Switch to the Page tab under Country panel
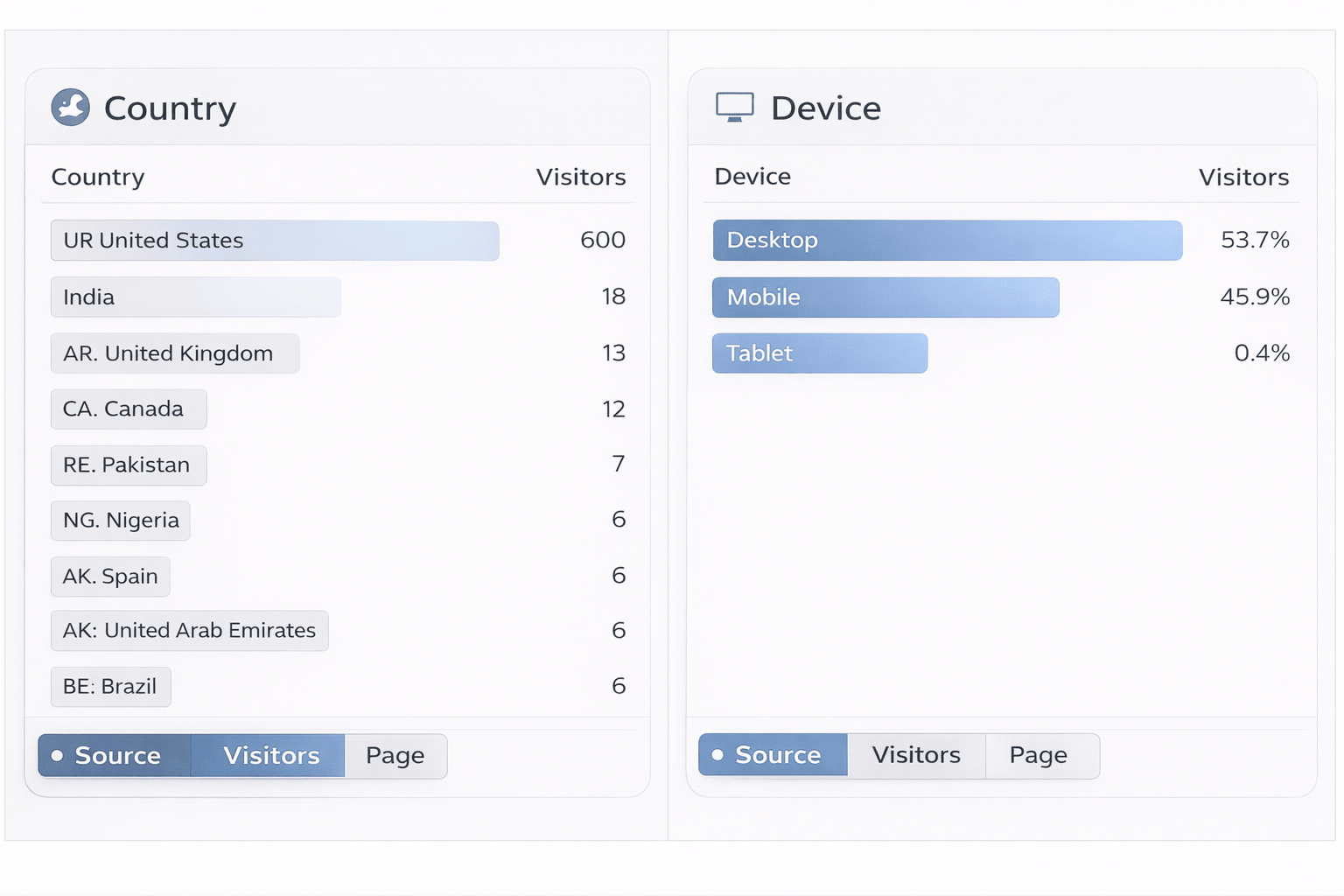The height and width of the screenshot is (896, 1344). click(x=395, y=755)
